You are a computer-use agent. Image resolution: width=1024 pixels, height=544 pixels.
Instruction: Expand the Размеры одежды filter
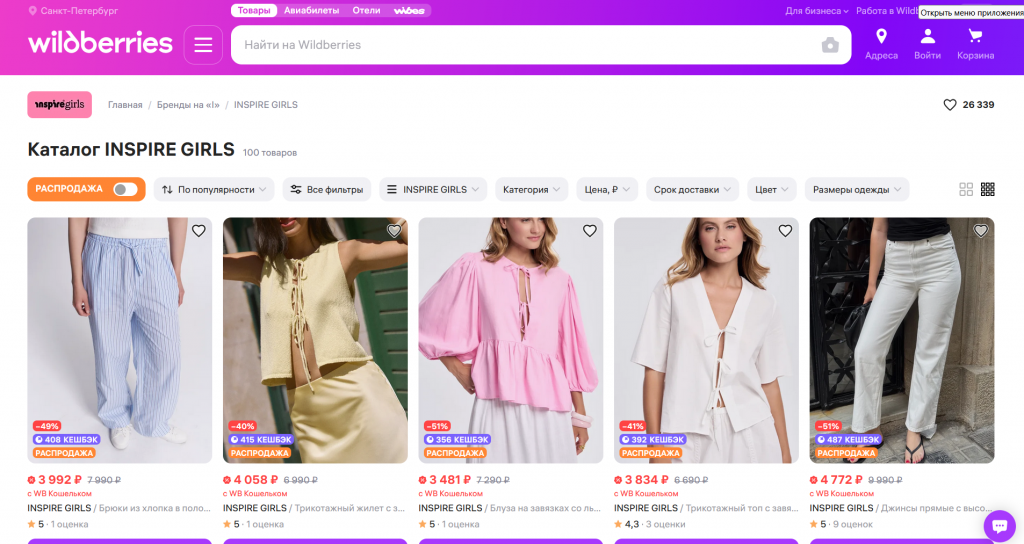[x=857, y=189]
